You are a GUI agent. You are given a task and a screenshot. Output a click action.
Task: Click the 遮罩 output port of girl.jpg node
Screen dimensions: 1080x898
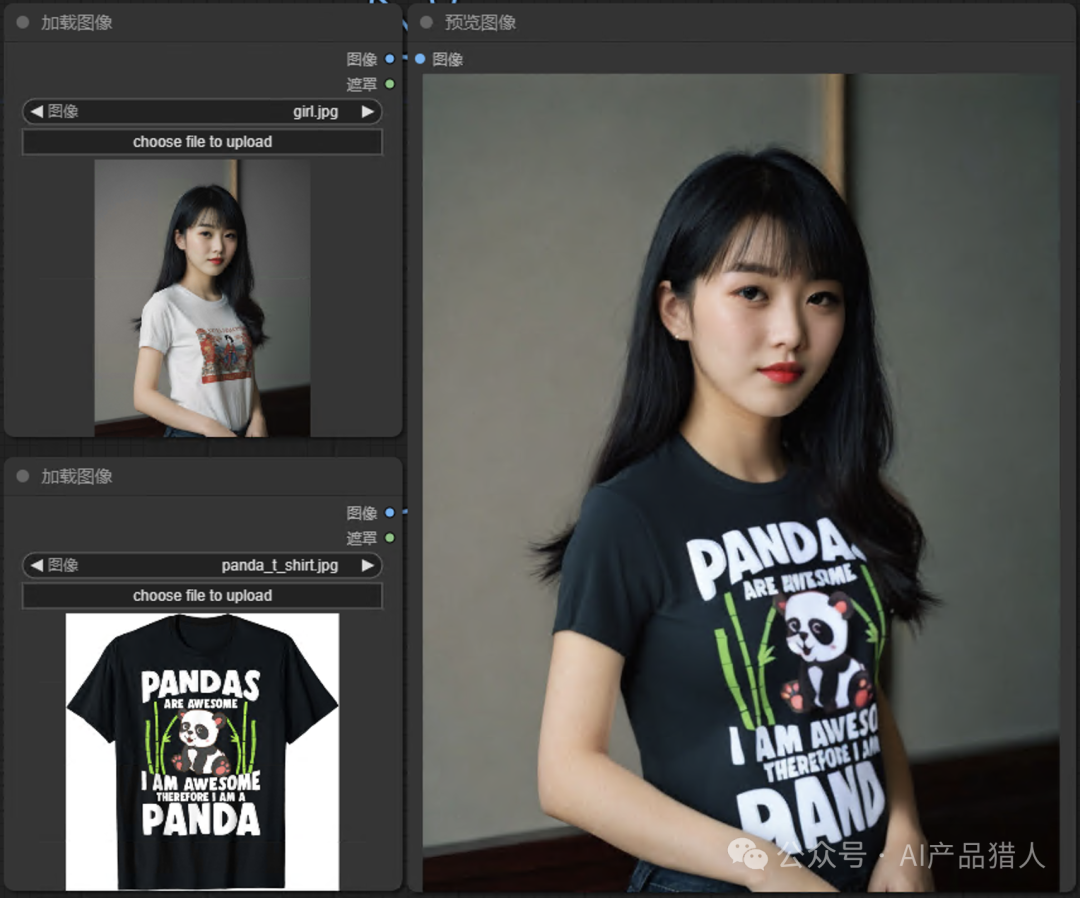pos(390,84)
